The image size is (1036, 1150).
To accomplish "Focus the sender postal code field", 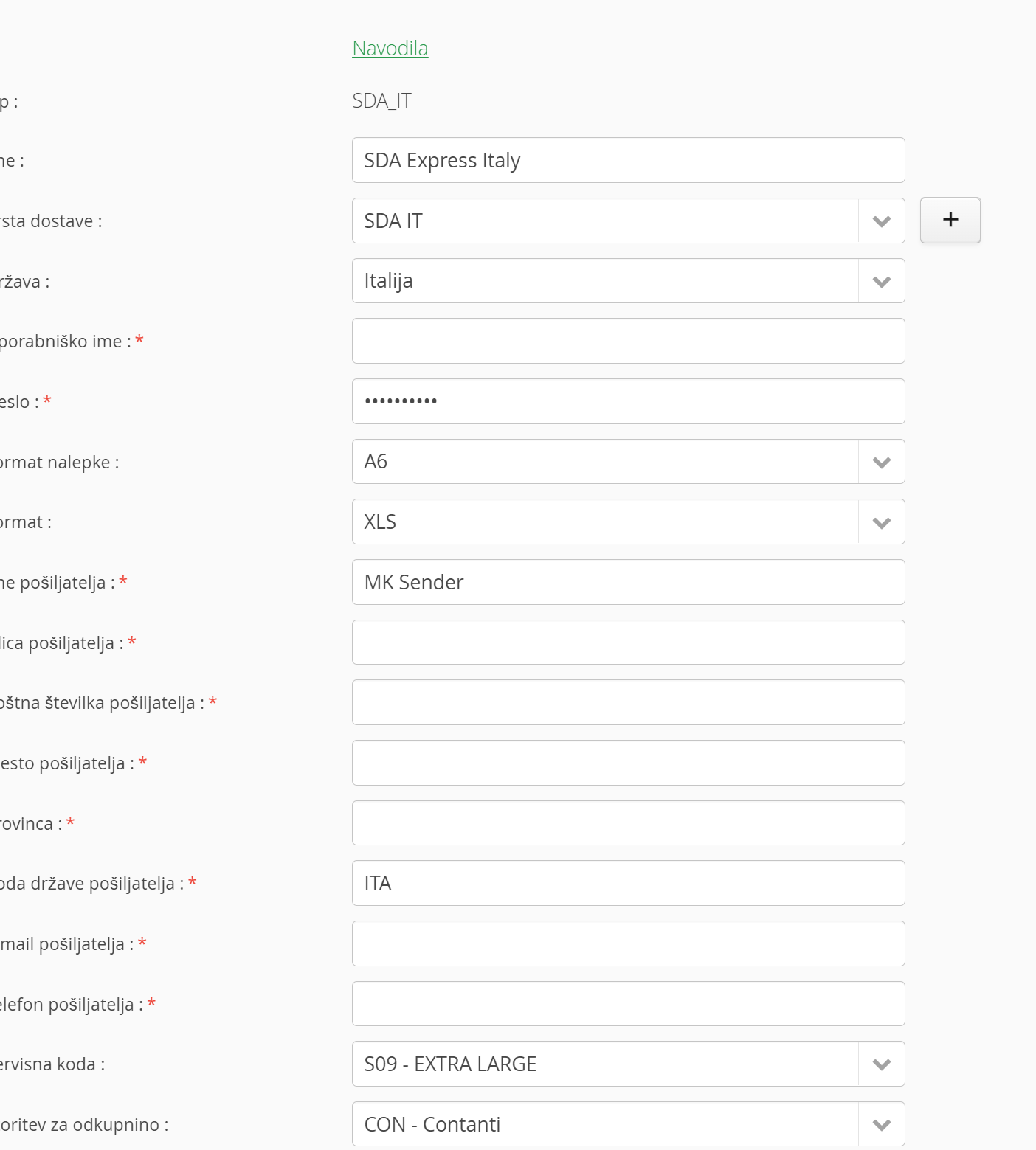I will (629, 702).
